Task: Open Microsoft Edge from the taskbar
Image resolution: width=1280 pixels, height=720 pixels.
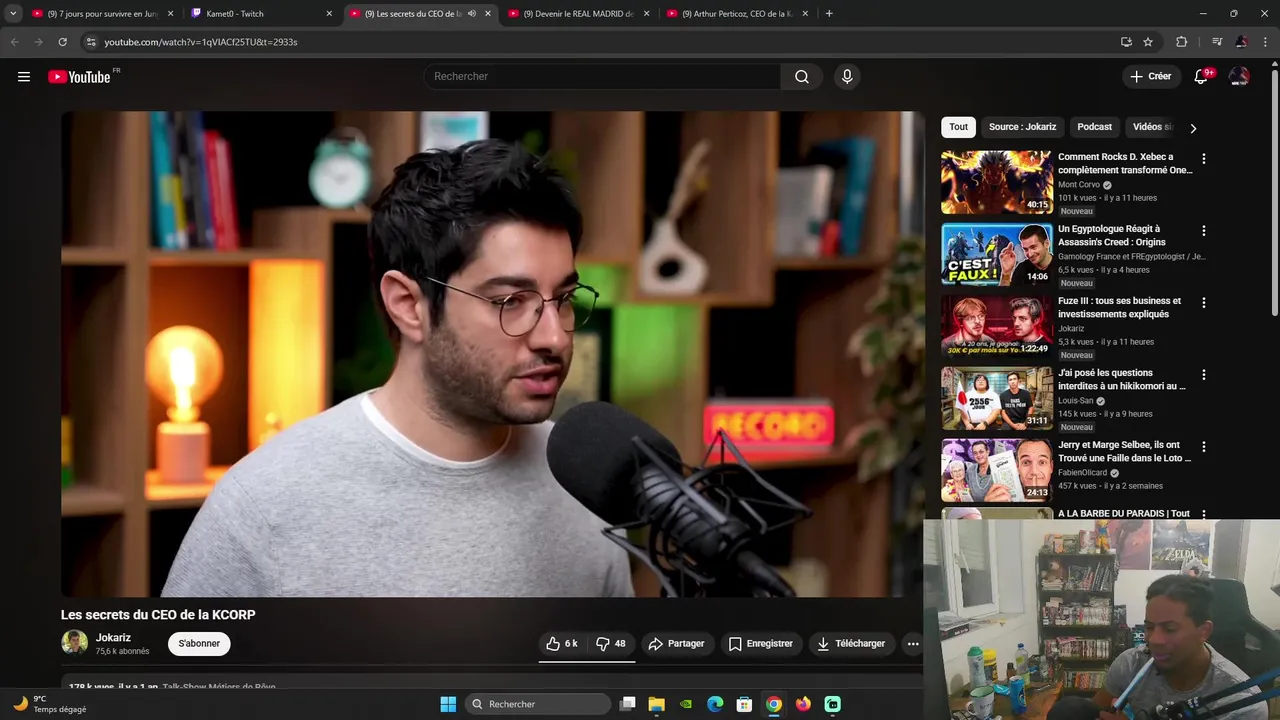Action: coord(715,704)
